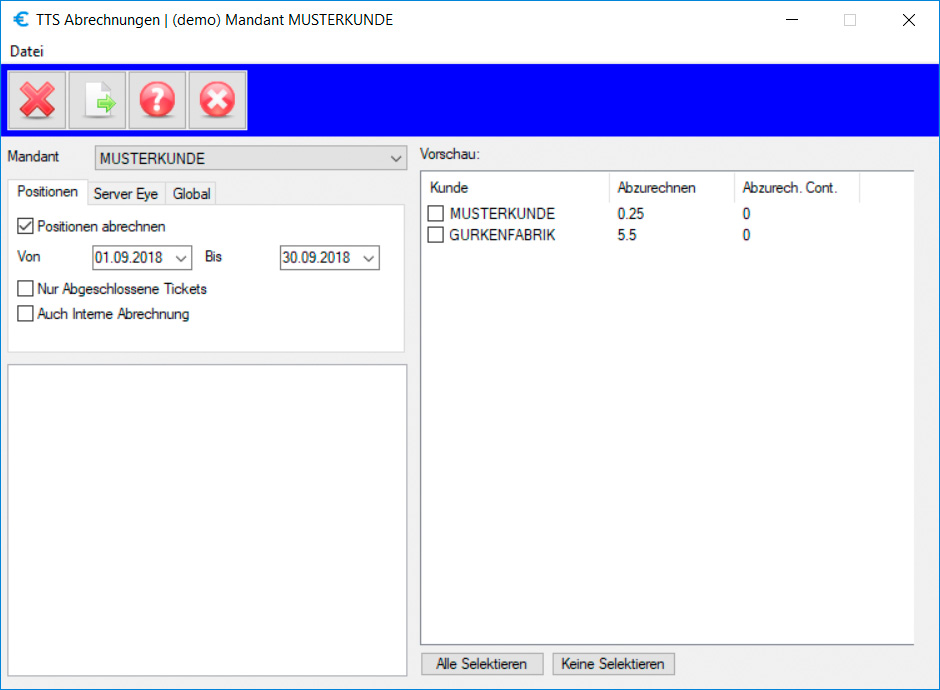Screen dimensions: 940x690
Task: Open the Von date picker dropdown arrow
Action: click(181, 258)
